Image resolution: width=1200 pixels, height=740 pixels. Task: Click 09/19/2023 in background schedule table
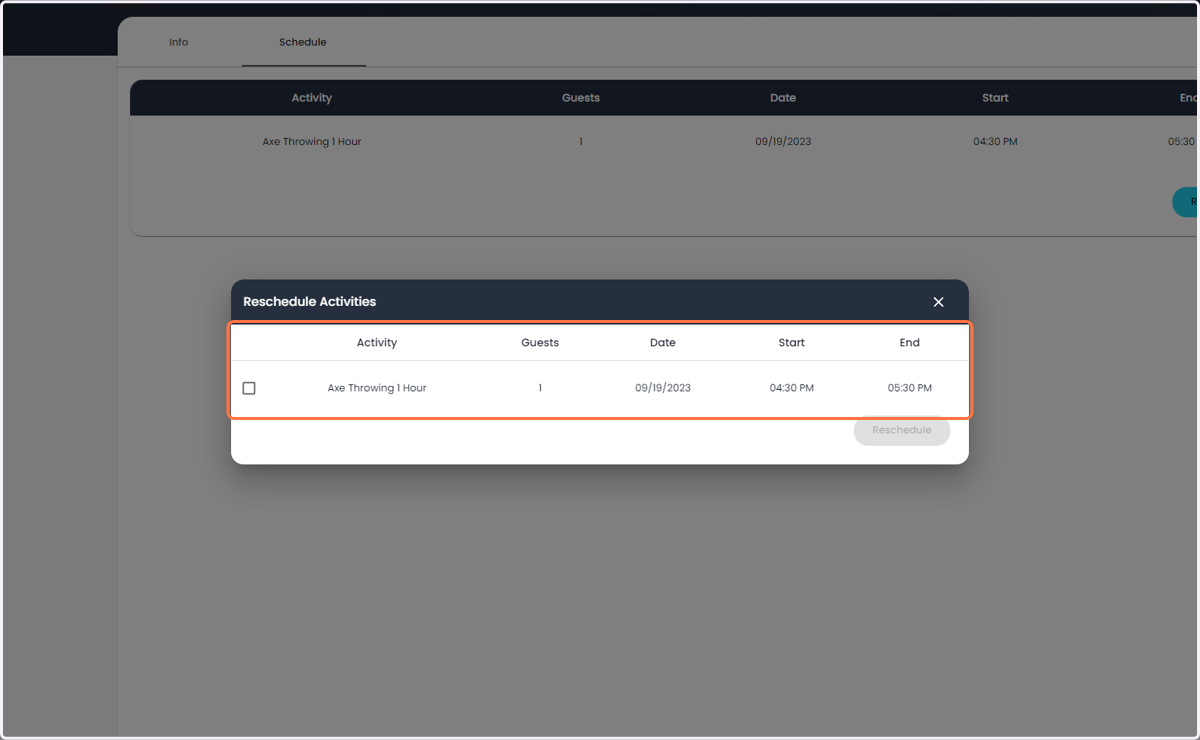[x=783, y=142]
